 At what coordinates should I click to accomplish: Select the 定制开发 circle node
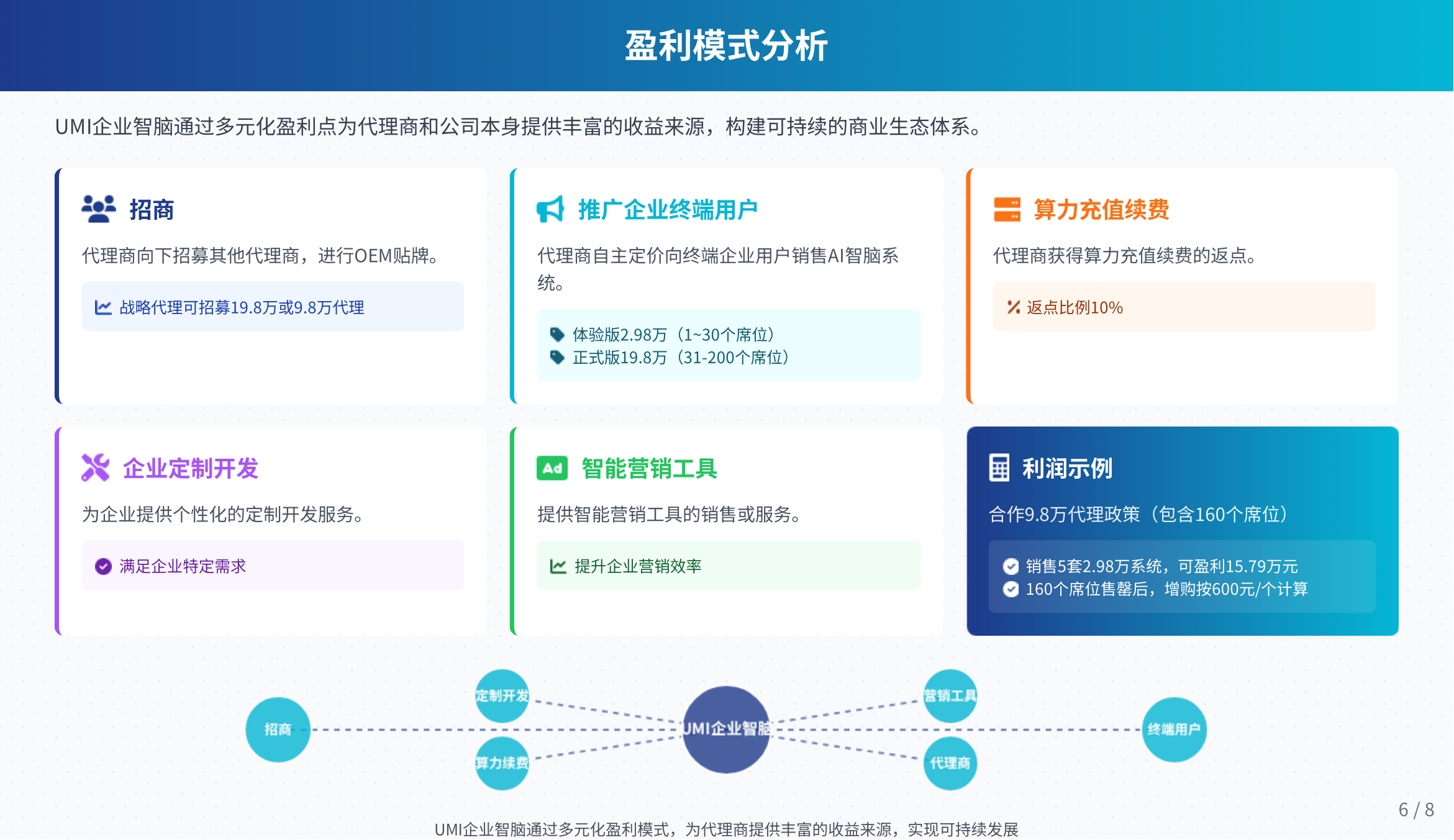pos(502,696)
